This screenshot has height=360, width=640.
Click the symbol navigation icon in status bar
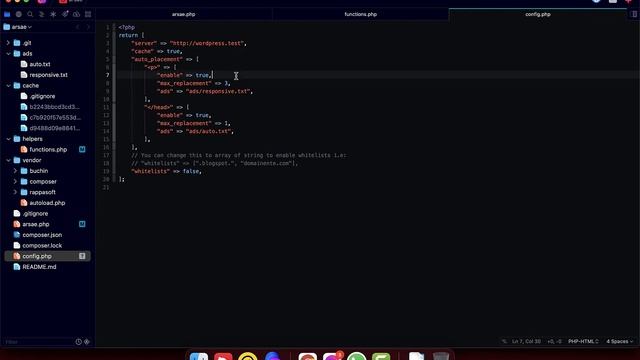pyautogui.click(x=504, y=341)
